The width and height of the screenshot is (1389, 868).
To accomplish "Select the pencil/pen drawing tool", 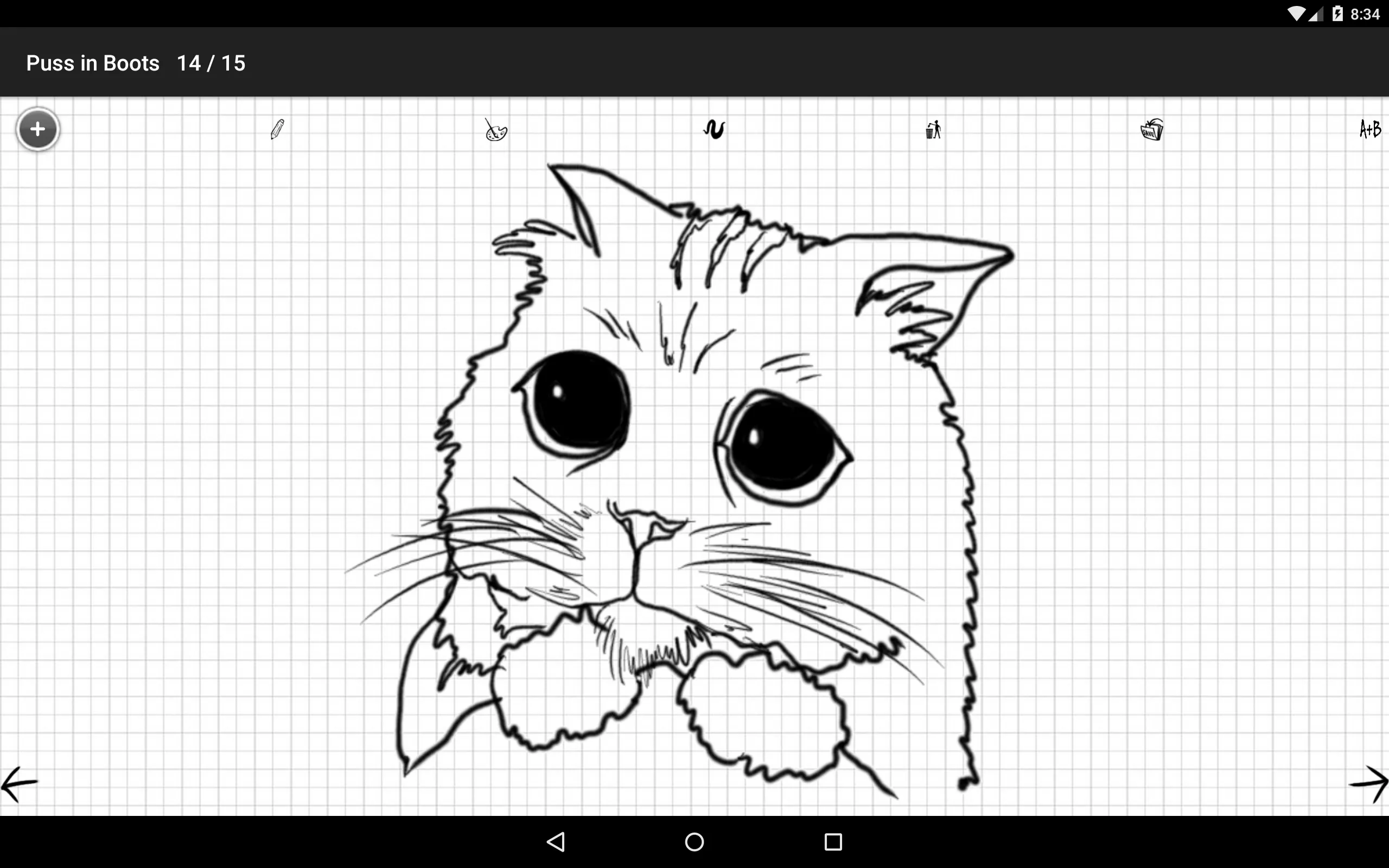I will point(278,128).
